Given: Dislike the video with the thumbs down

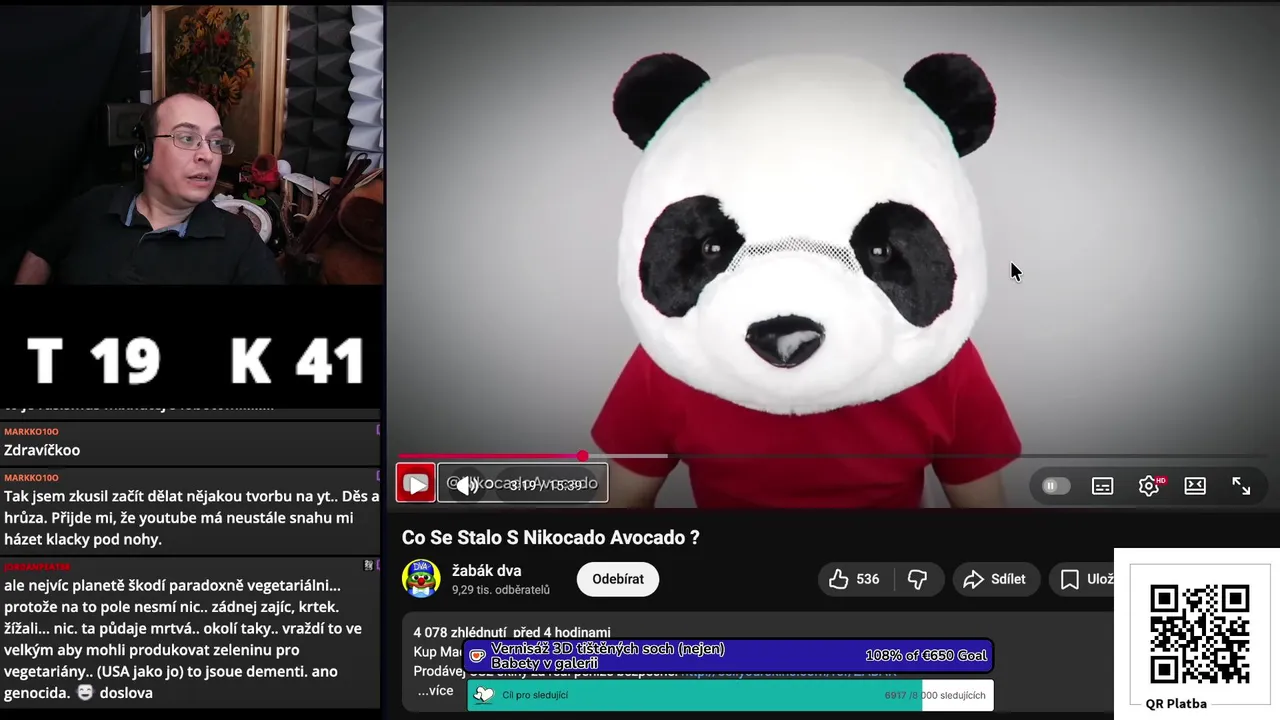Looking at the screenshot, I should (x=917, y=579).
